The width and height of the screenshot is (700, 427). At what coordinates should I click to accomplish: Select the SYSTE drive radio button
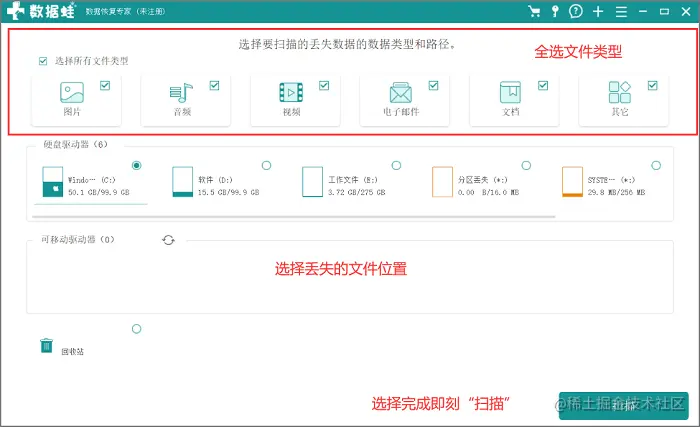tap(656, 165)
